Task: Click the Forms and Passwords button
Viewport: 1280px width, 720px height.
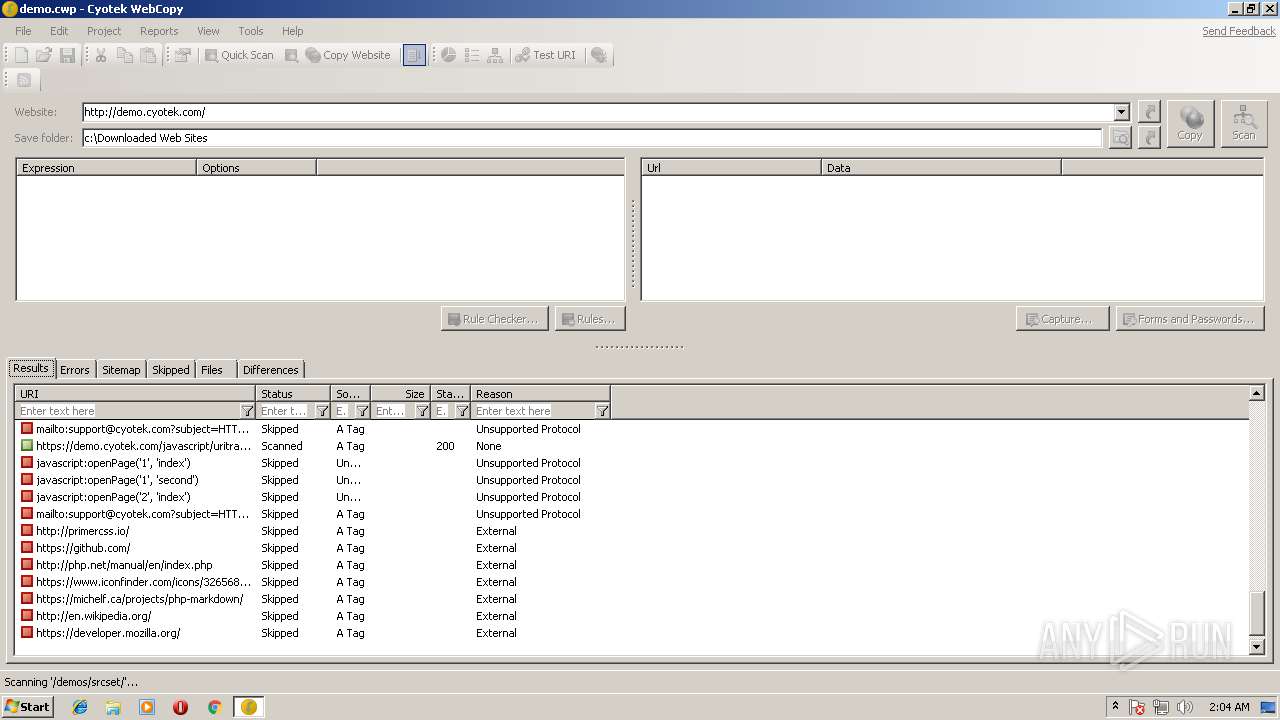Action: [x=1190, y=319]
